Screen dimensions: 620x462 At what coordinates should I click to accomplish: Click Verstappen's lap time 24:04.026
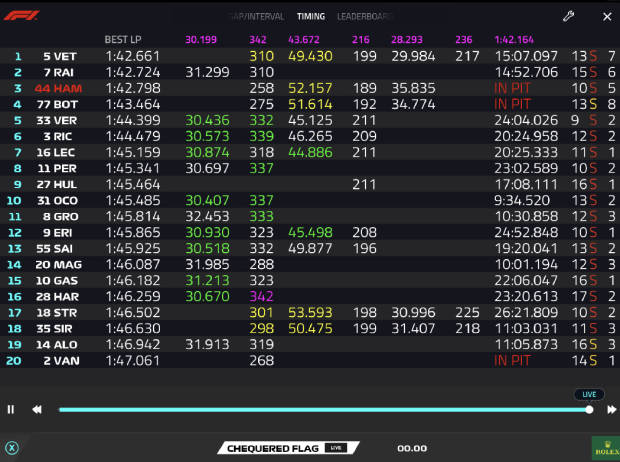click(526, 120)
